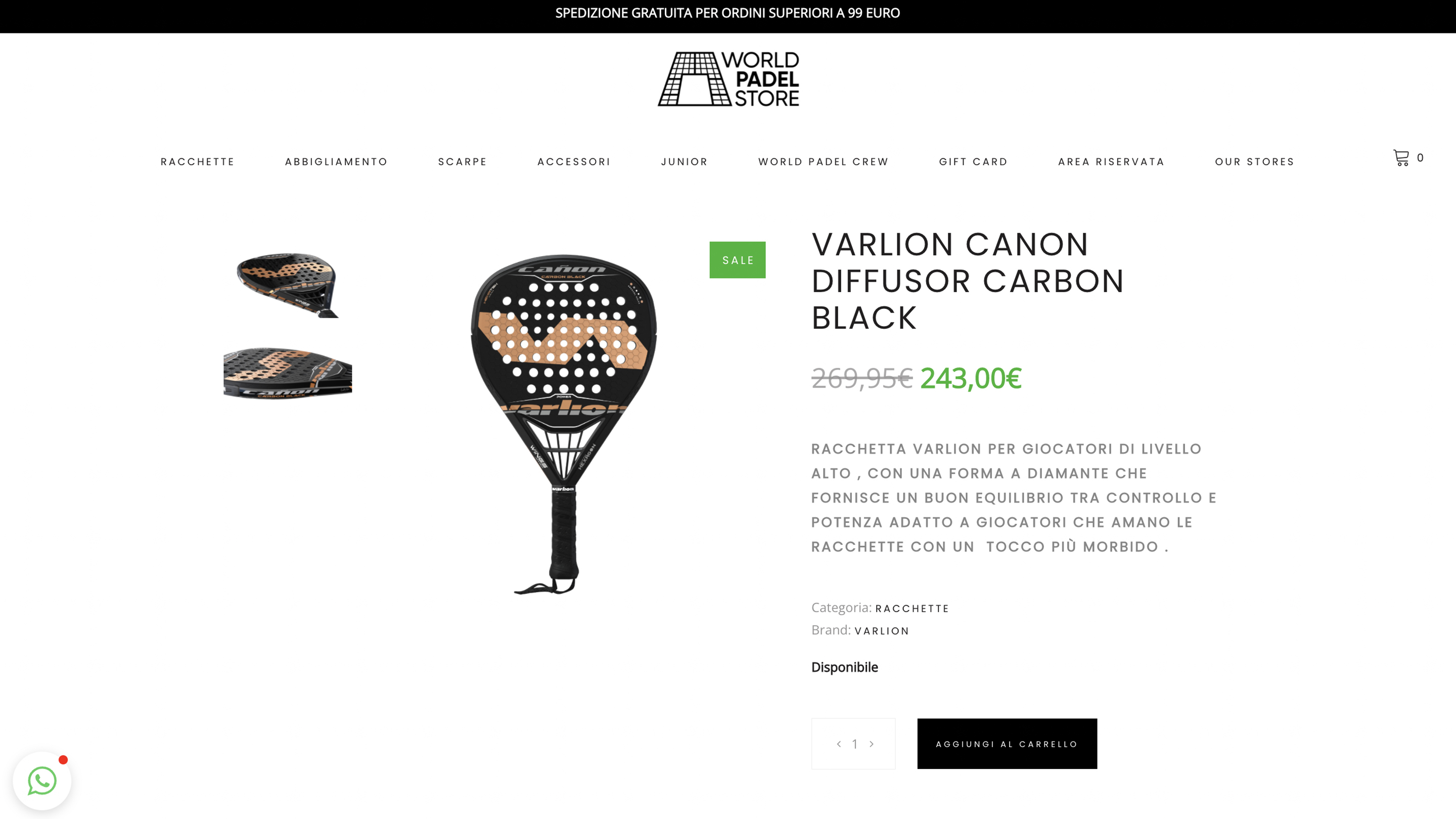Add product with Aggiungi al carrello
The height and width of the screenshot is (819, 1456).
pos(1007,743)
